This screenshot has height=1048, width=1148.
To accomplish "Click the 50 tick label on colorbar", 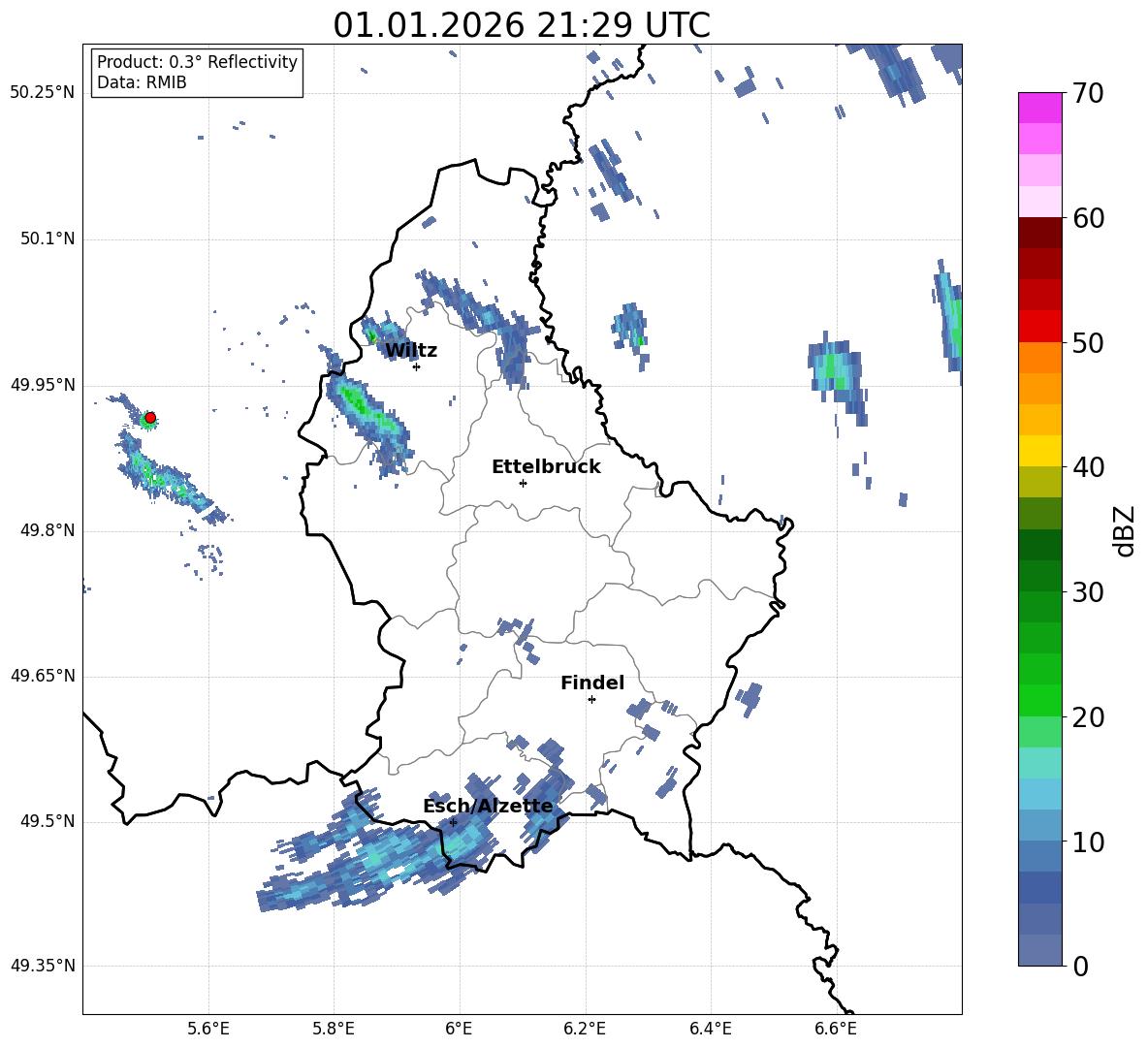I will pyautogui.click(x=1088, y=342).
